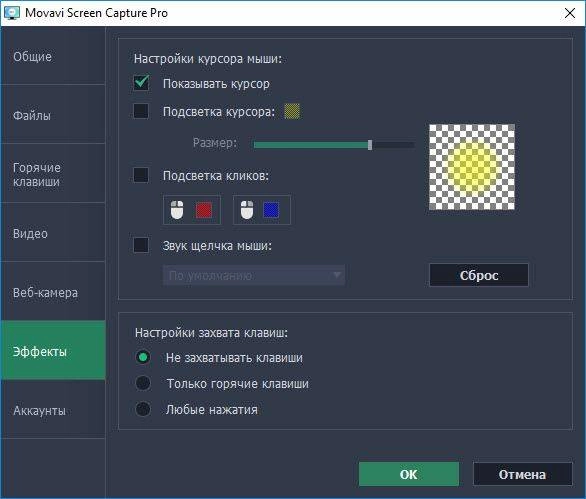Image resolution: width=586 pixels, height=499 pixels.
Task: Click the left mouse button icon
Action: (x=177, y=210)
